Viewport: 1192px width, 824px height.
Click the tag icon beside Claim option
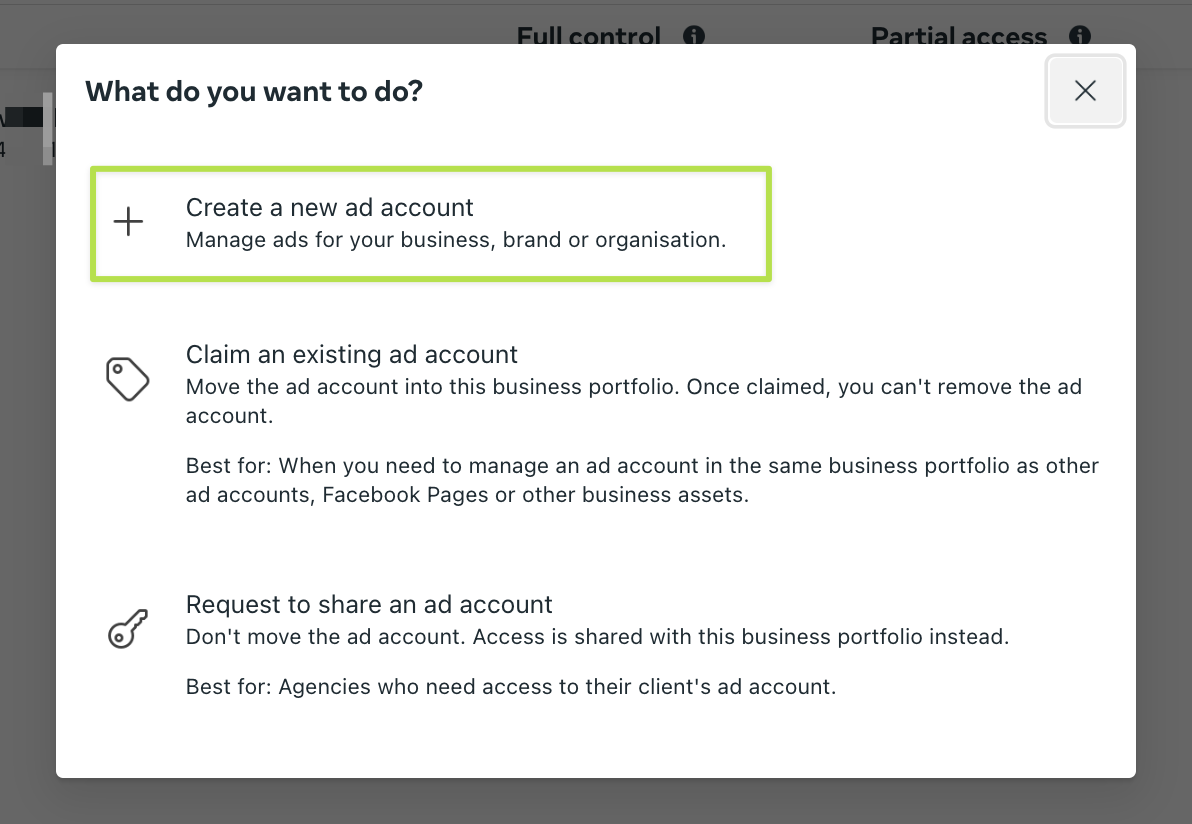click(128, 379)
